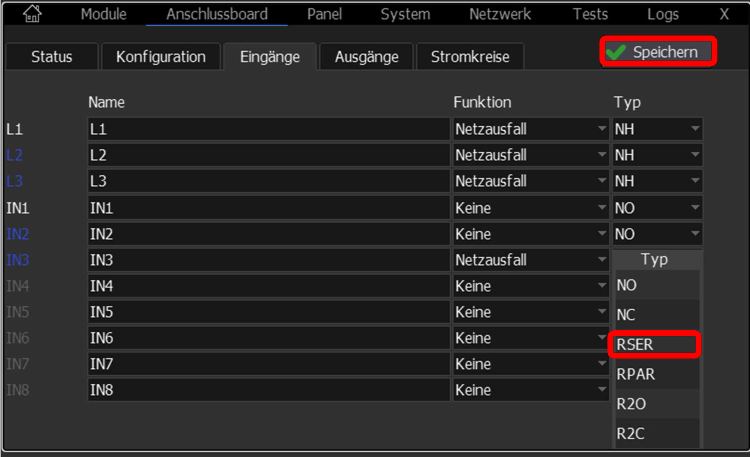Expand the Funktion dropdown for L1
Viewport: 750px width, 457px height.
coord(531,129)
